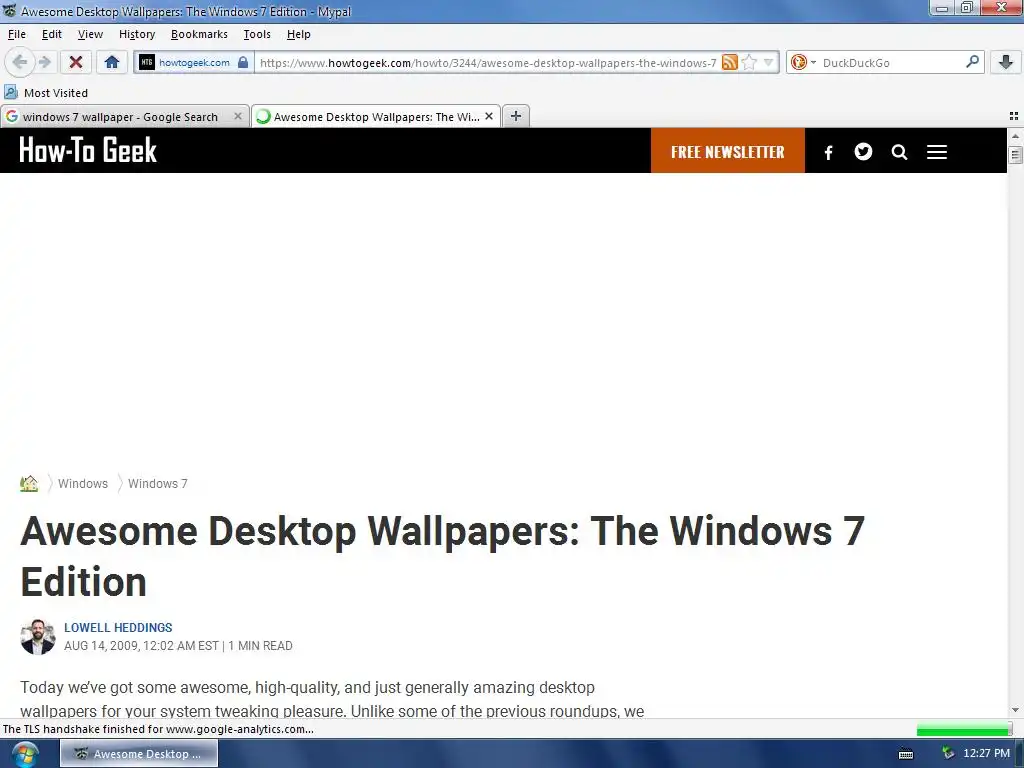Click in the DuckDuckGo search field
This screenshot has height=768, width=1024.
coord(891,62)
